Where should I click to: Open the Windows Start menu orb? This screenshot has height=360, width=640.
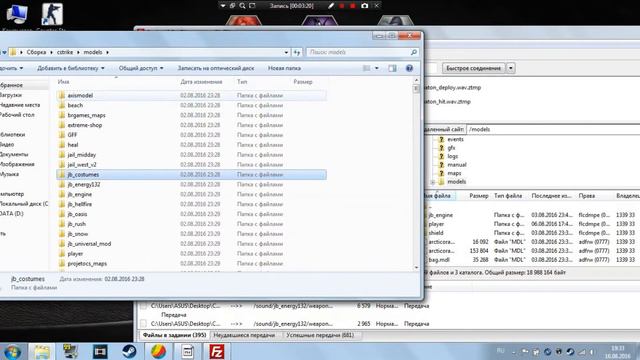click(12, 351)
